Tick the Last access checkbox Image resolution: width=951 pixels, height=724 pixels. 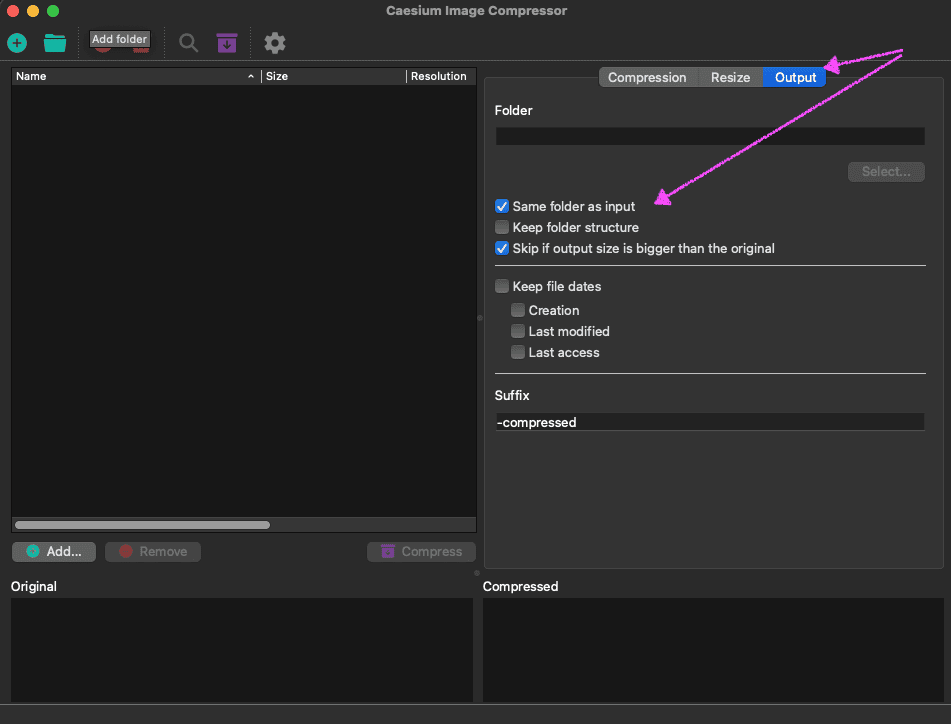pyautogui.click(x=518, y=353)
